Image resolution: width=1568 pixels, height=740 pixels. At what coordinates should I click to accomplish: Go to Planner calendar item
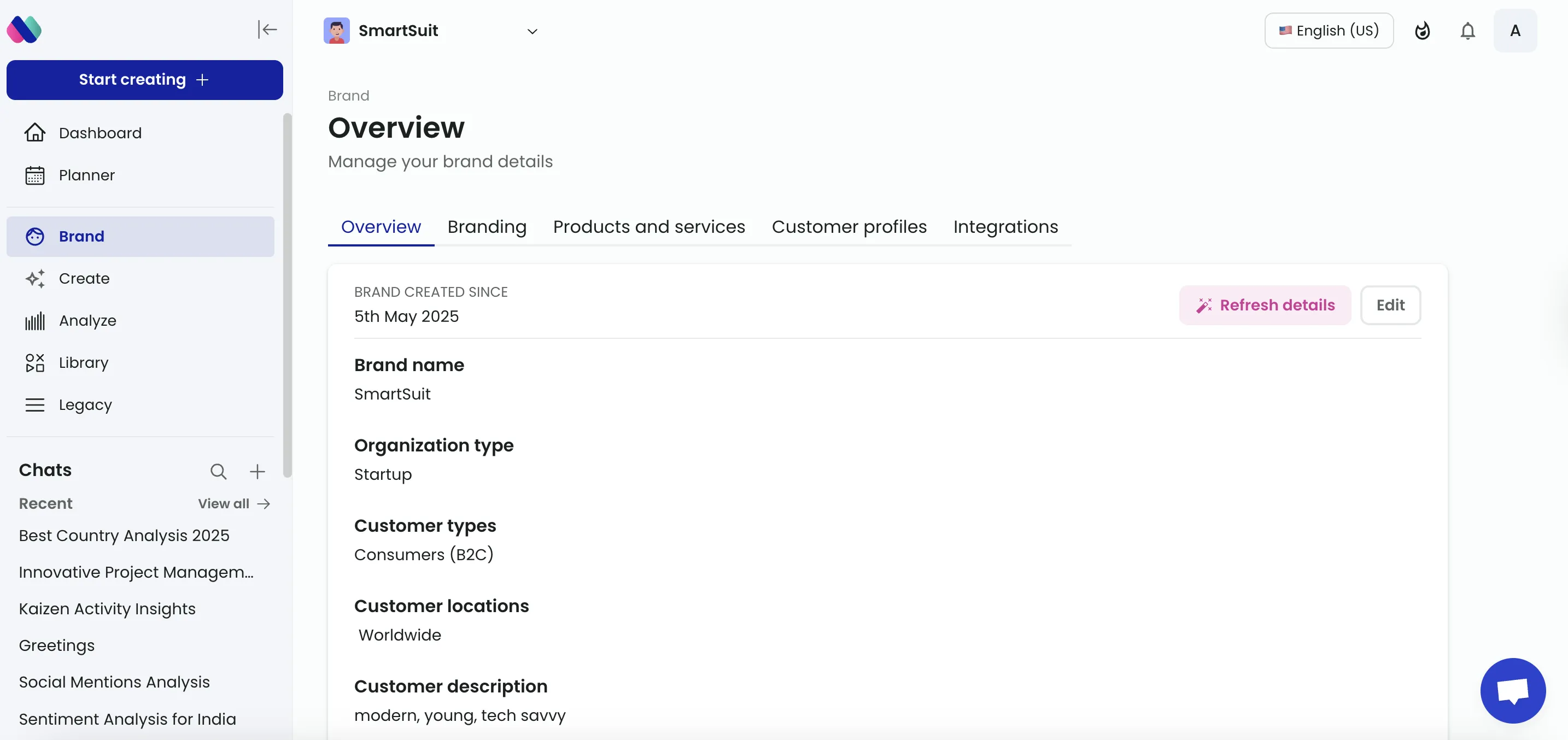click(x=86, y=175)
